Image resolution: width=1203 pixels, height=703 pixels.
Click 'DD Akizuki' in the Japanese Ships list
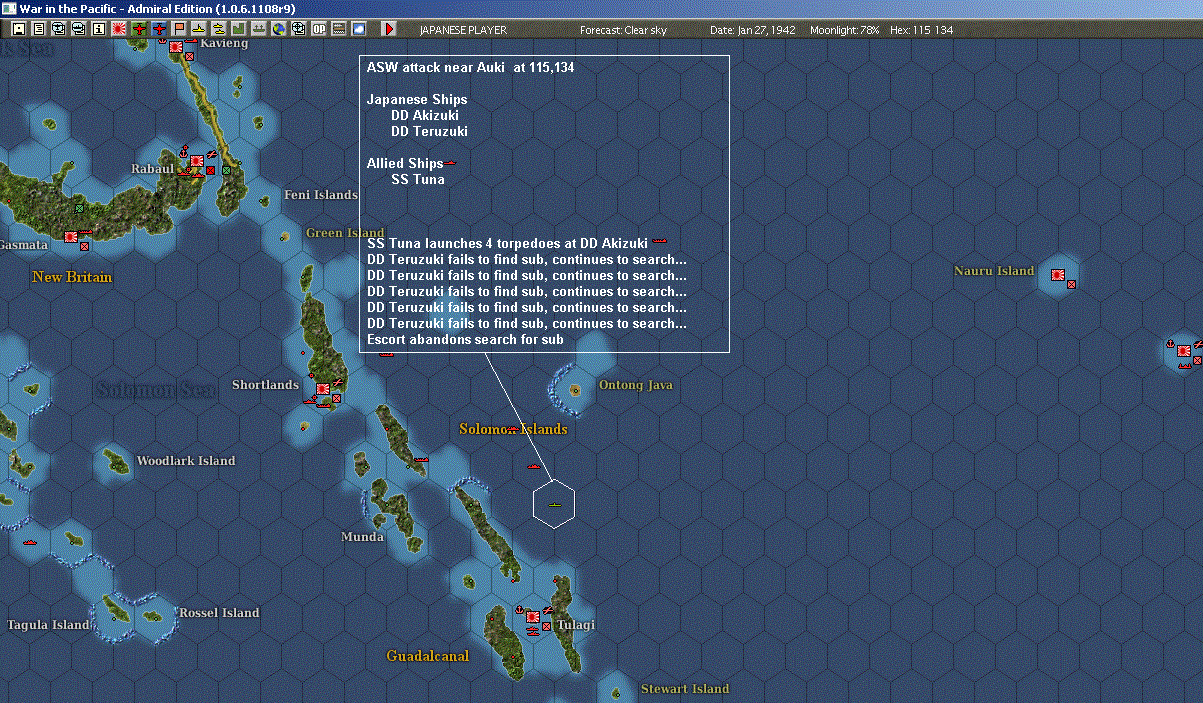pos(425,116)
